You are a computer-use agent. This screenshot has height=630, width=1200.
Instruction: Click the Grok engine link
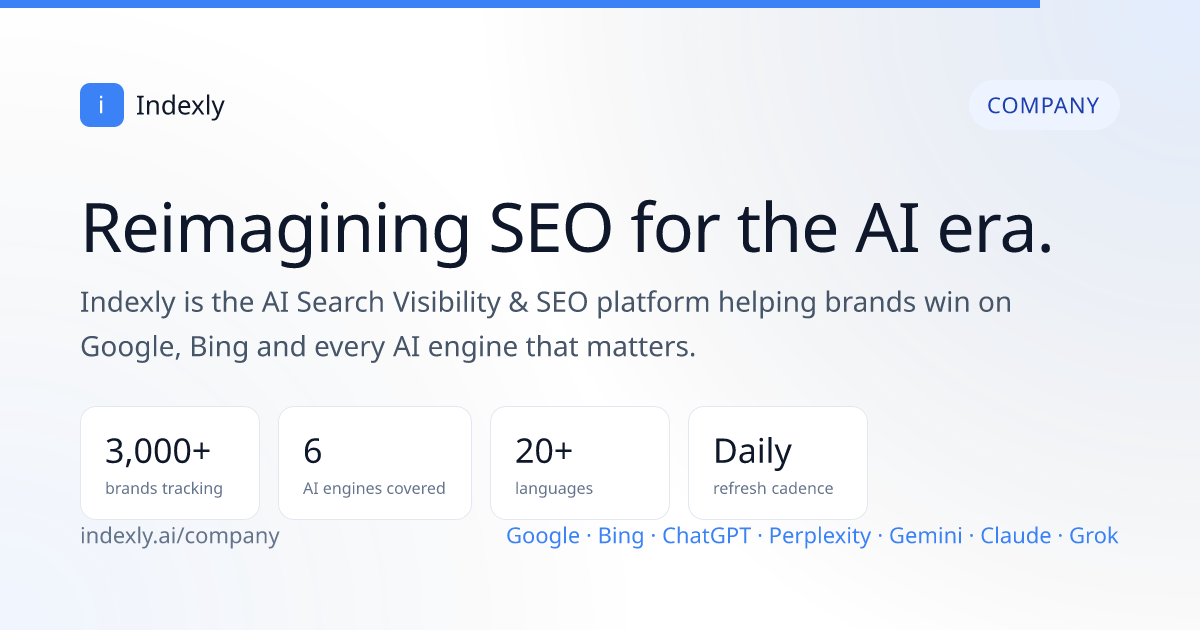[x=1094, y=536]
